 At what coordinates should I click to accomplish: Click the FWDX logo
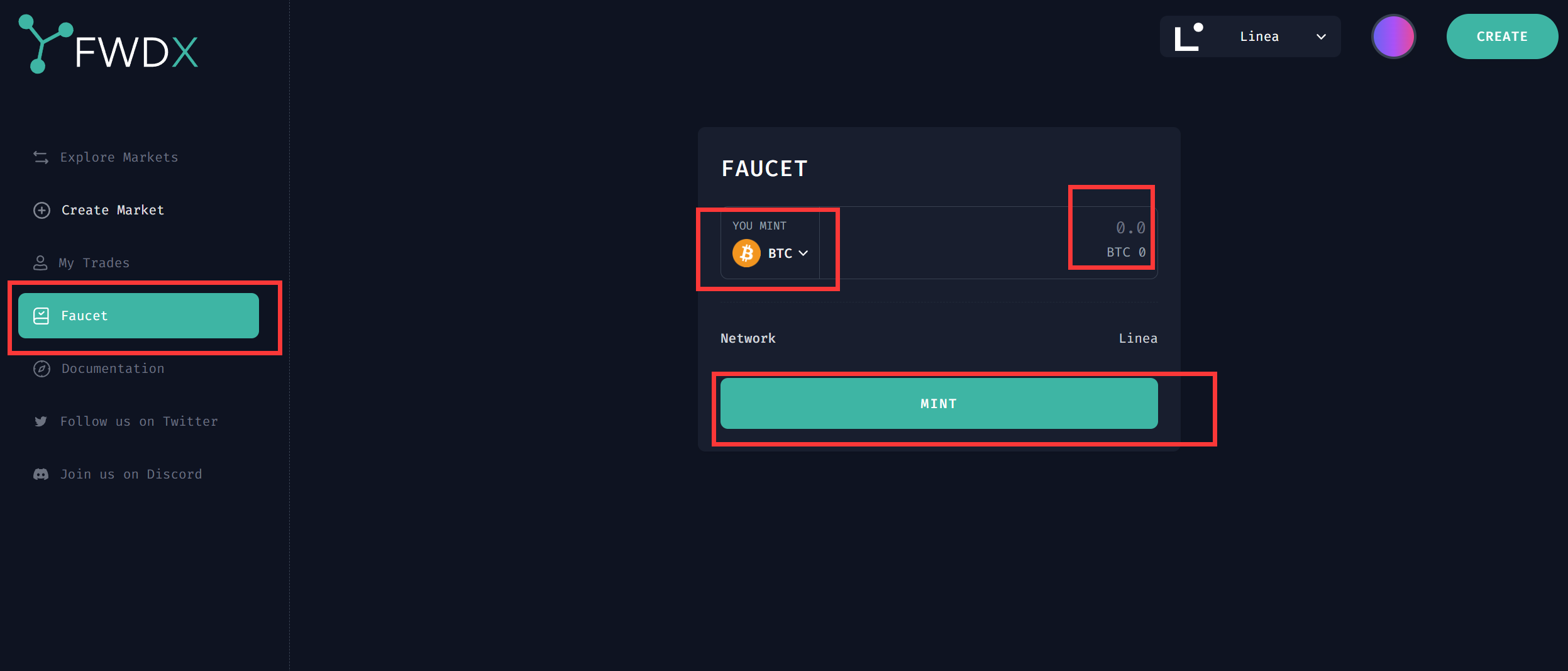[109, 45]
